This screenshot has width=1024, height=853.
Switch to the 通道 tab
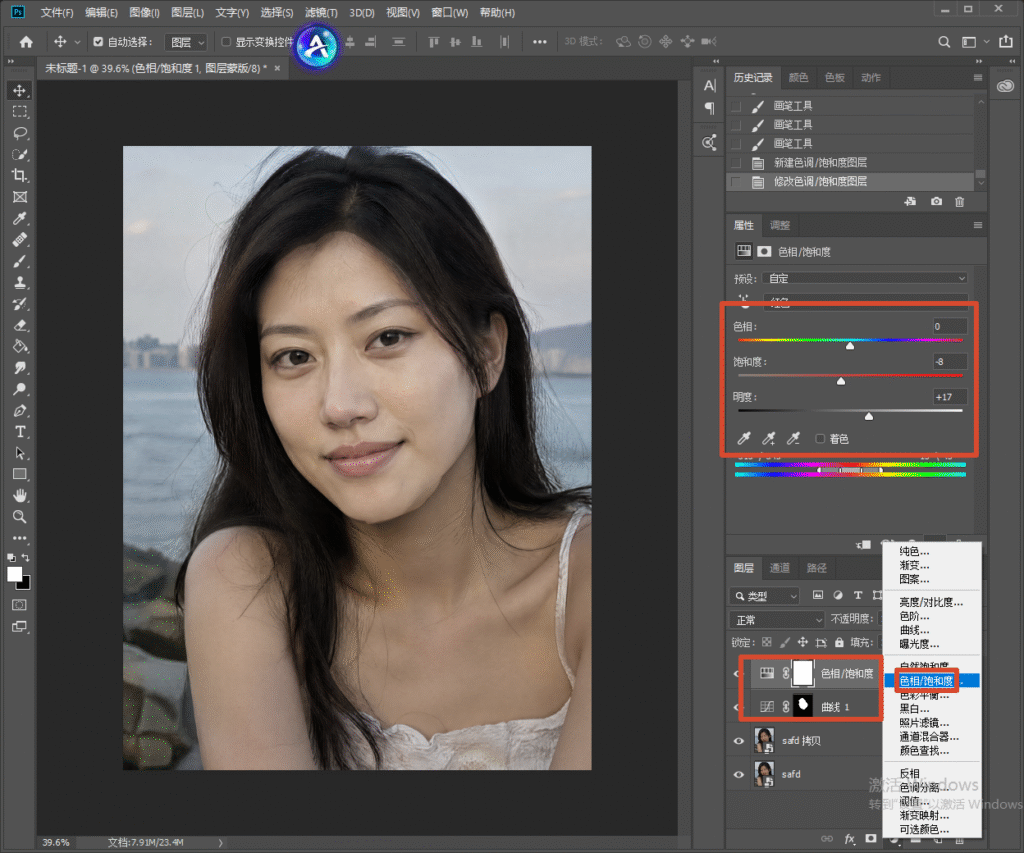click(x=779, y=568)
